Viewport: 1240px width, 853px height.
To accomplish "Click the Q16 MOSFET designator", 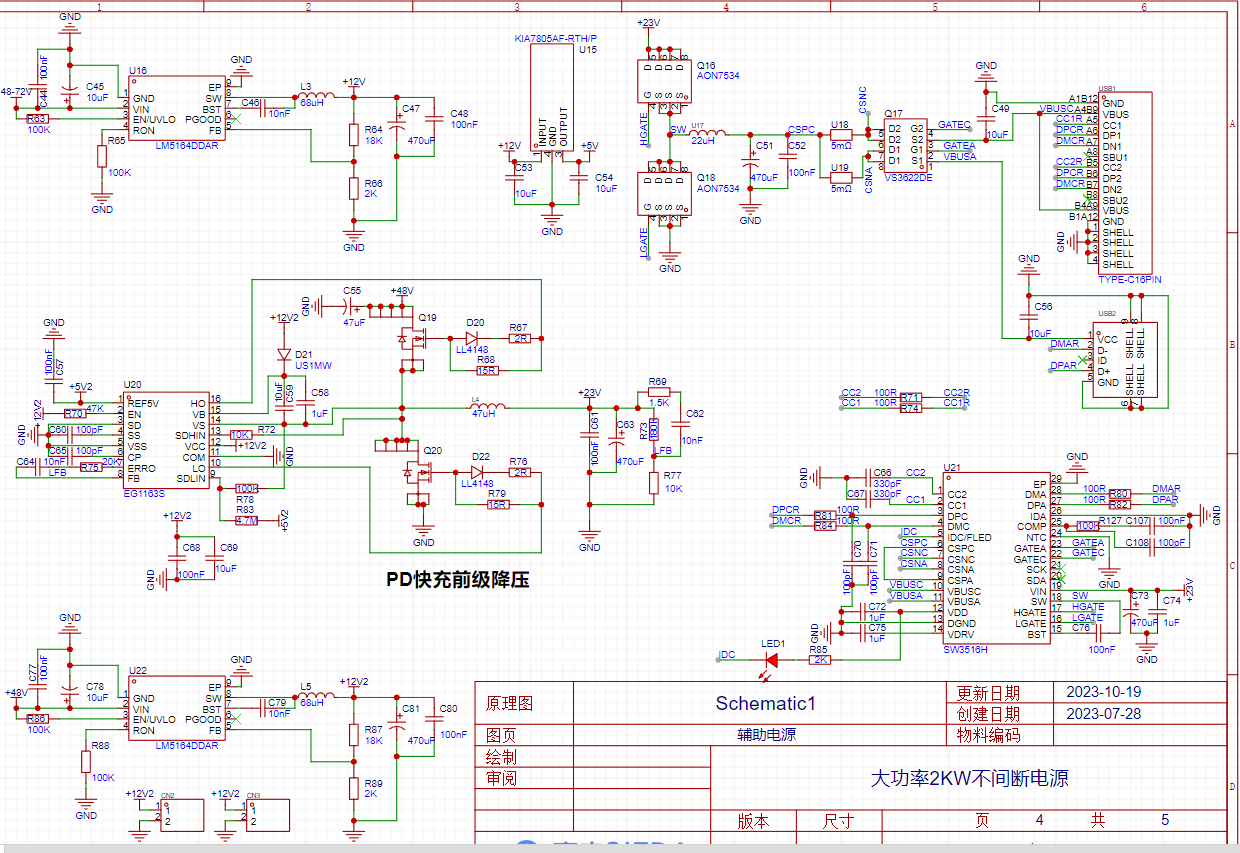I will click(x=706, y=64).
